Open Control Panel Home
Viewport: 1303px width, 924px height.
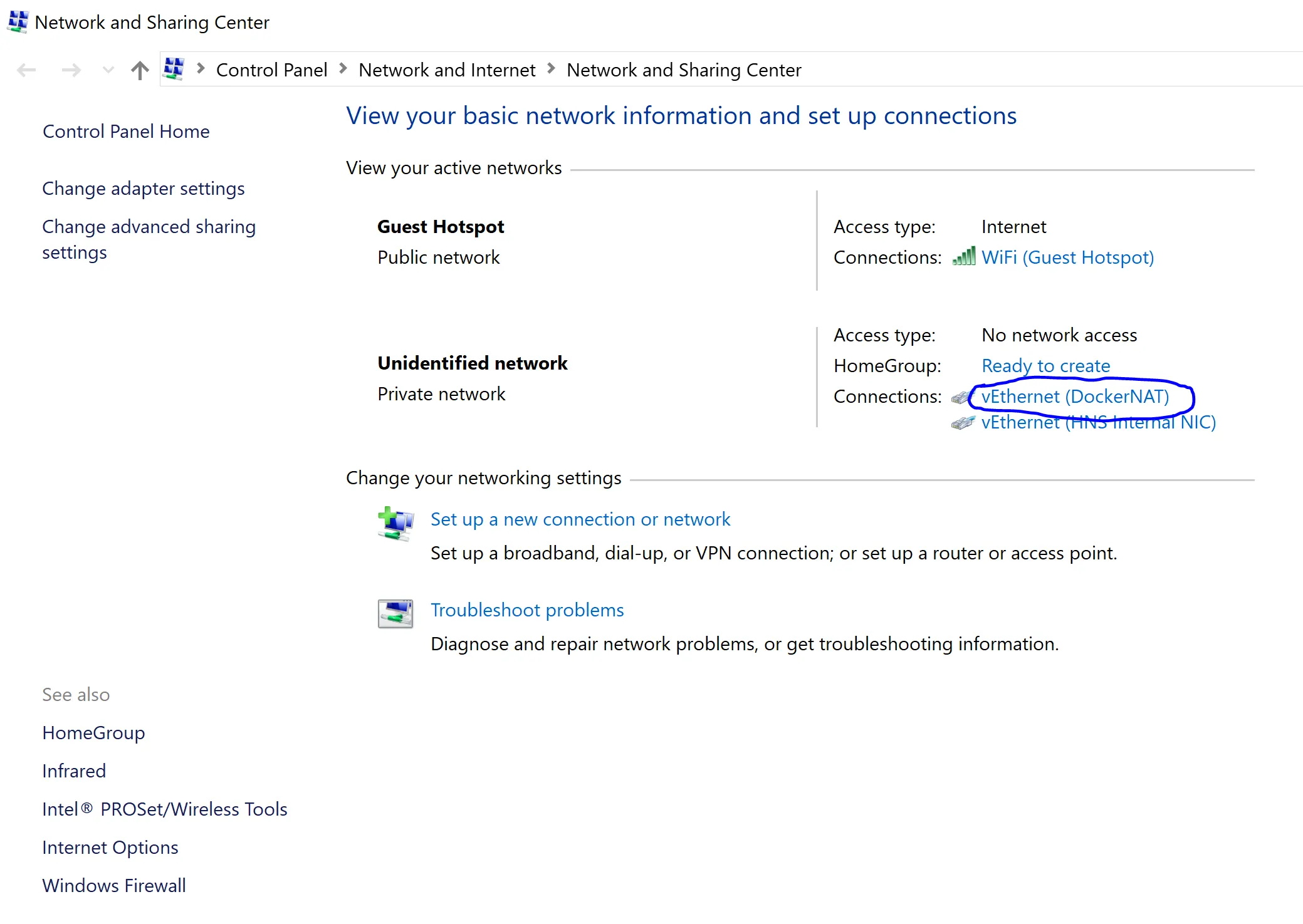click(x=126, y=132)
